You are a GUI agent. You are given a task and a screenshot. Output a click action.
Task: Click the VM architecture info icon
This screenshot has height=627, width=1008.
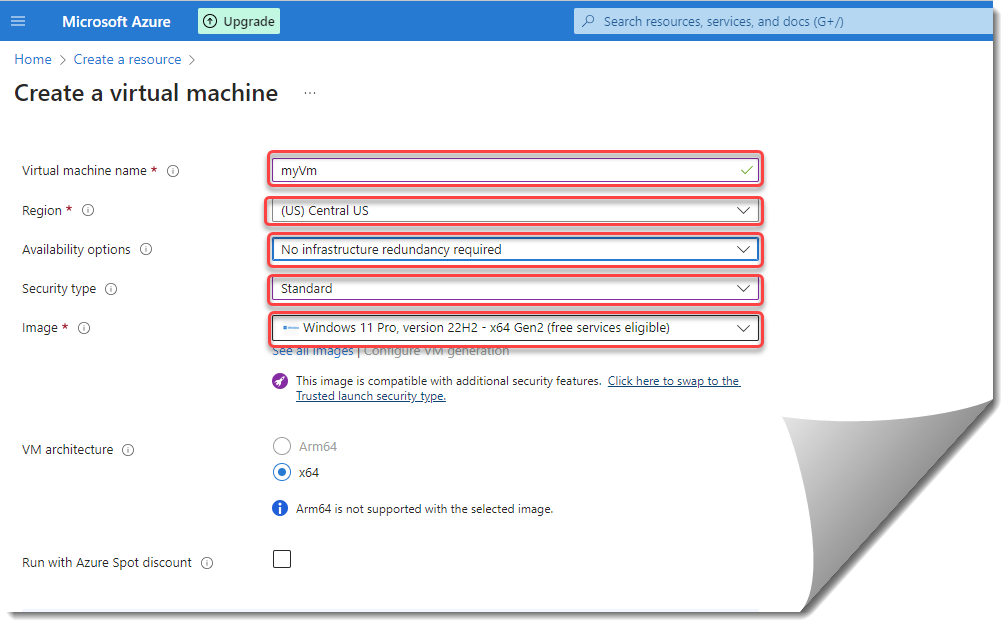(x=128, y=449)
